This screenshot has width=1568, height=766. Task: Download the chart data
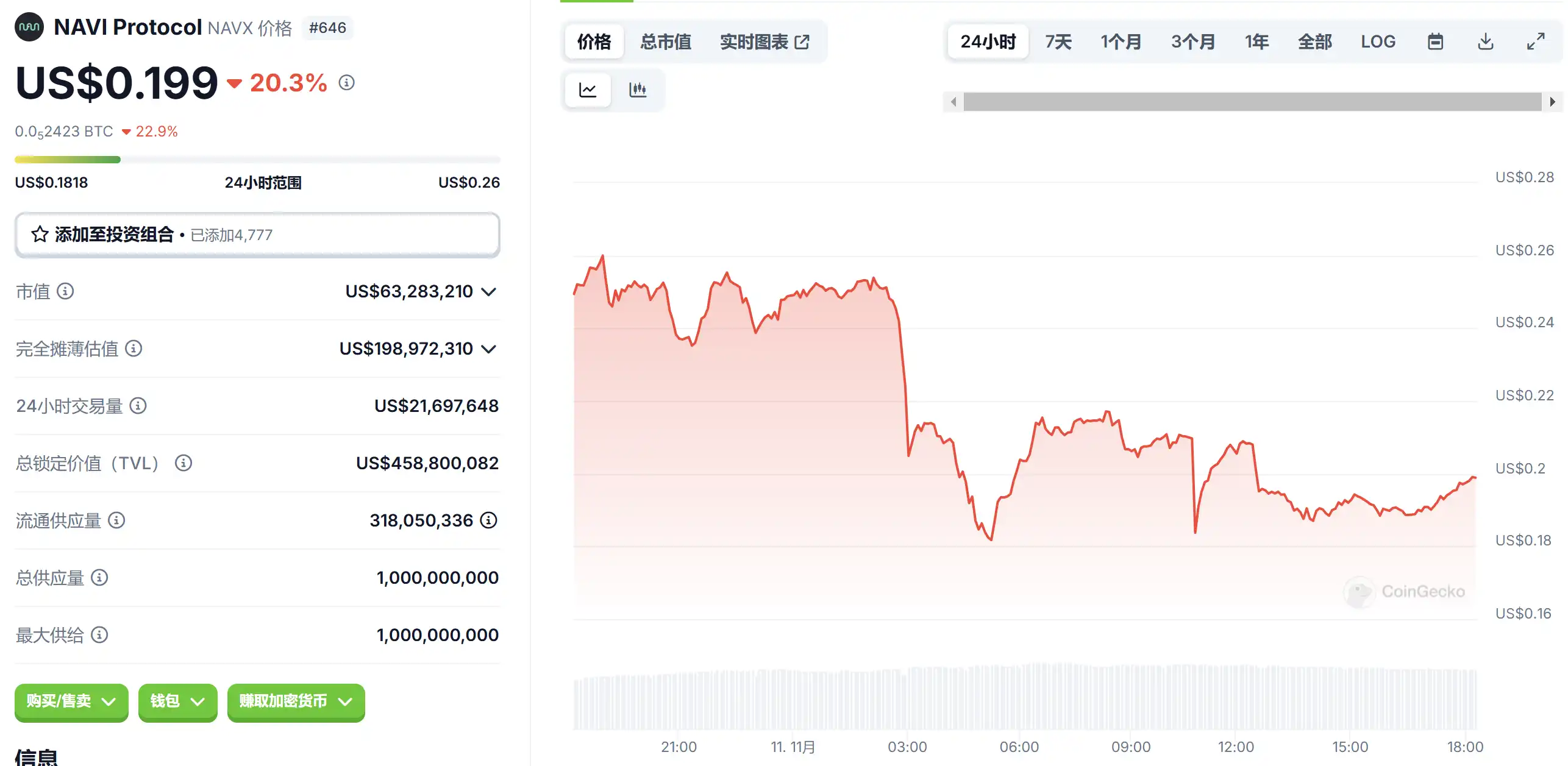(x=1486, y=41)
